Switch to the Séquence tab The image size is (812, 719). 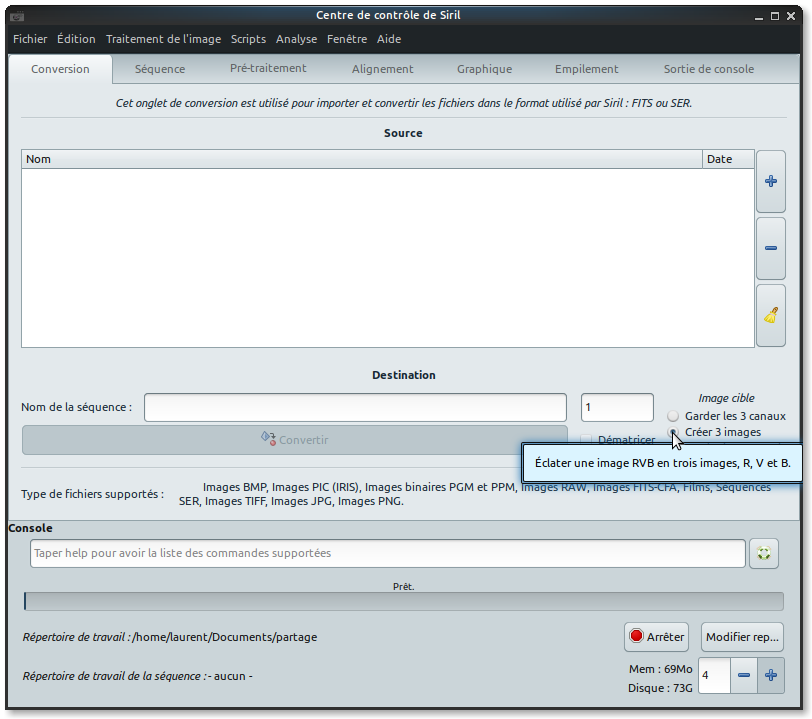[160, 69]
